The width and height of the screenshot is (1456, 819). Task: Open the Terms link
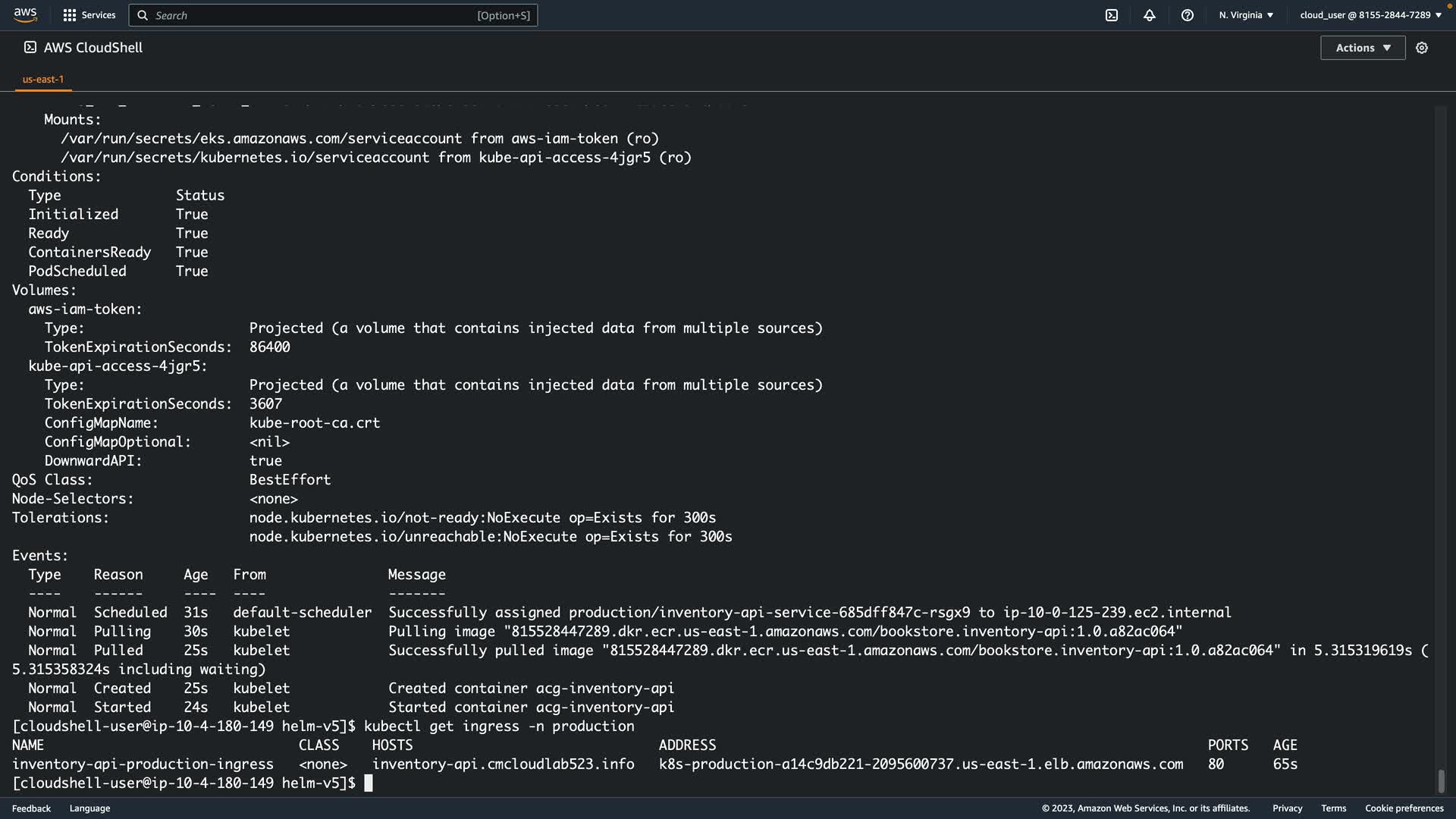coord(1333,808)
